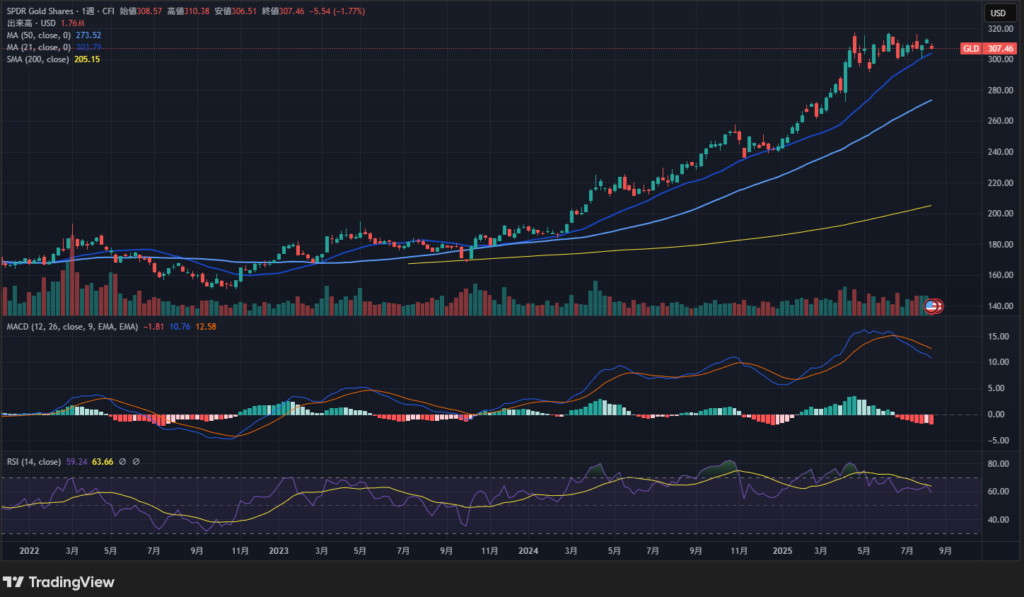This screenshot has height=597, width=1024.
Task: Click the RSI average value 63.66
Action: tap(103, 462)
